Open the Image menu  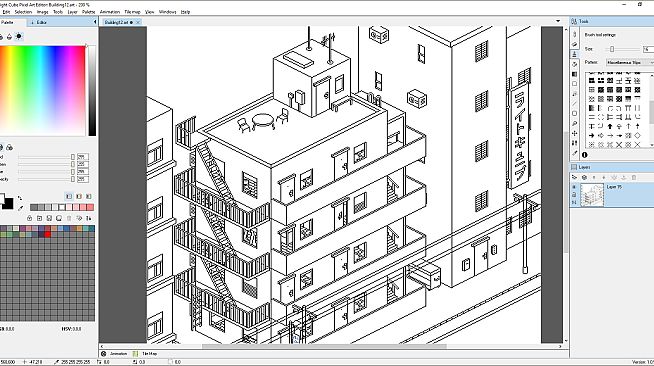pos(43,12)
